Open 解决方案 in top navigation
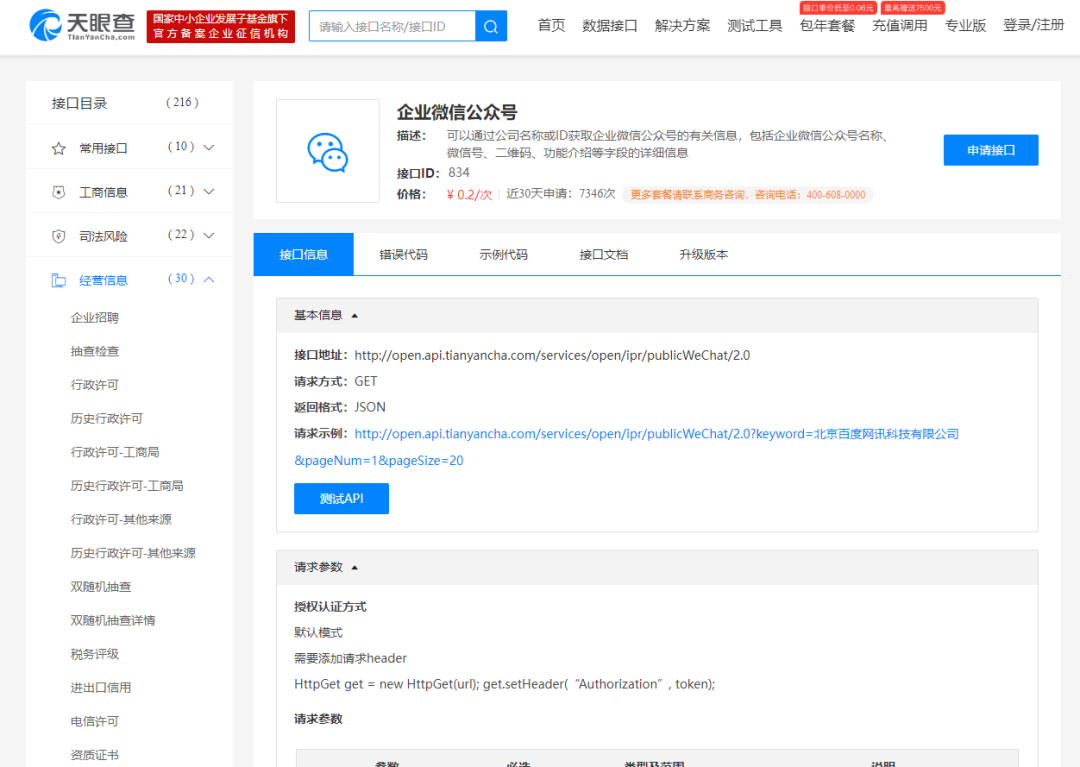 [682, 25]
